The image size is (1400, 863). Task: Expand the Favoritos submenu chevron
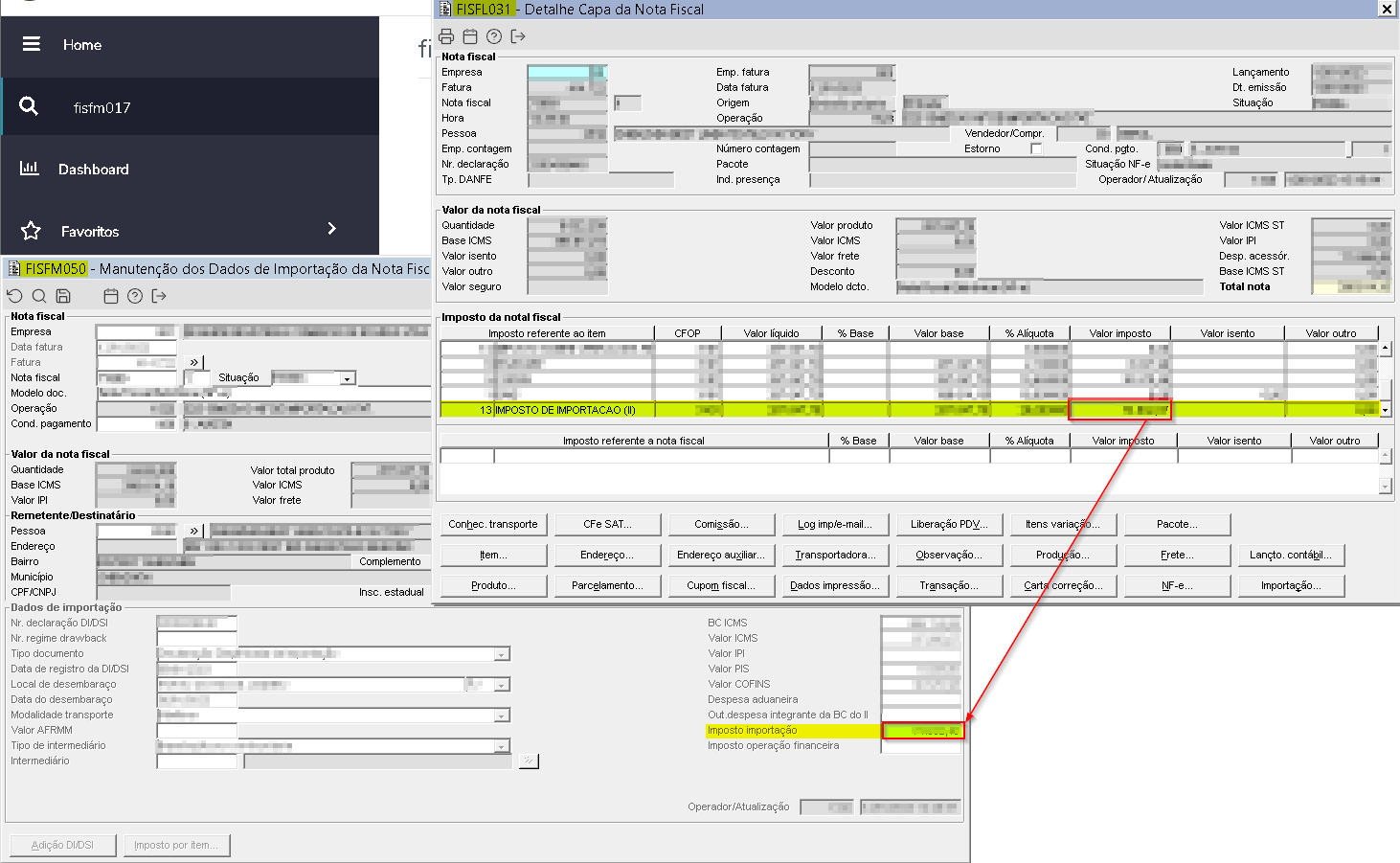pyautogui.click(x=331, y=229)
